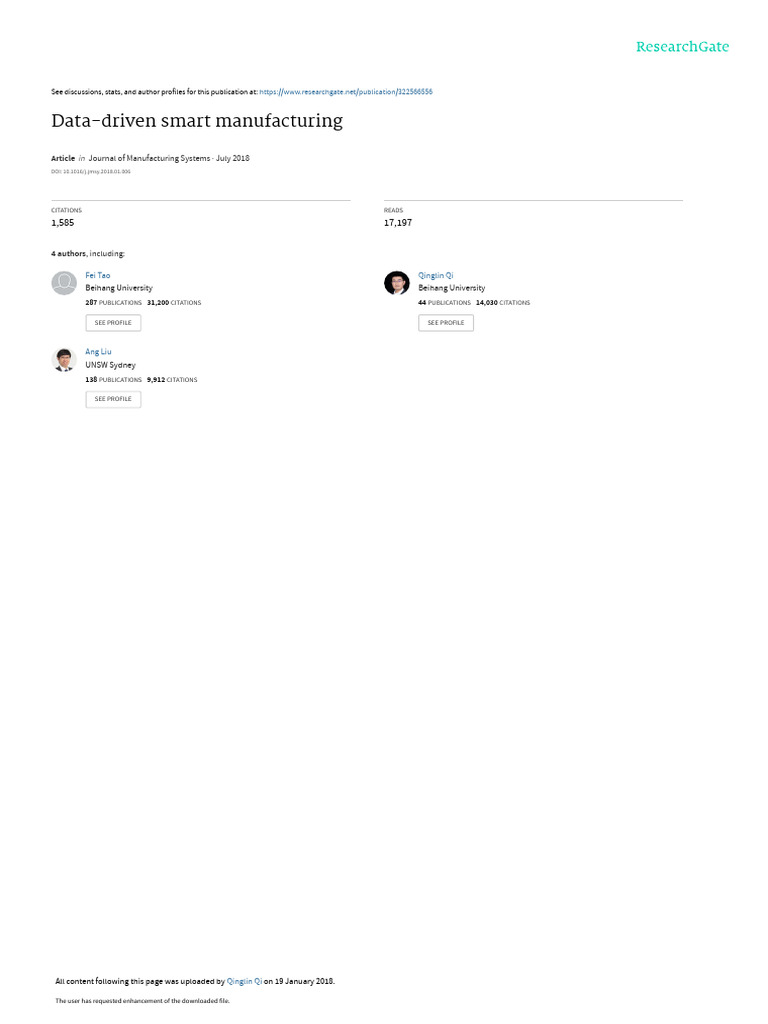Click UNSW Sydney affiliation text

tap(110, 365)
